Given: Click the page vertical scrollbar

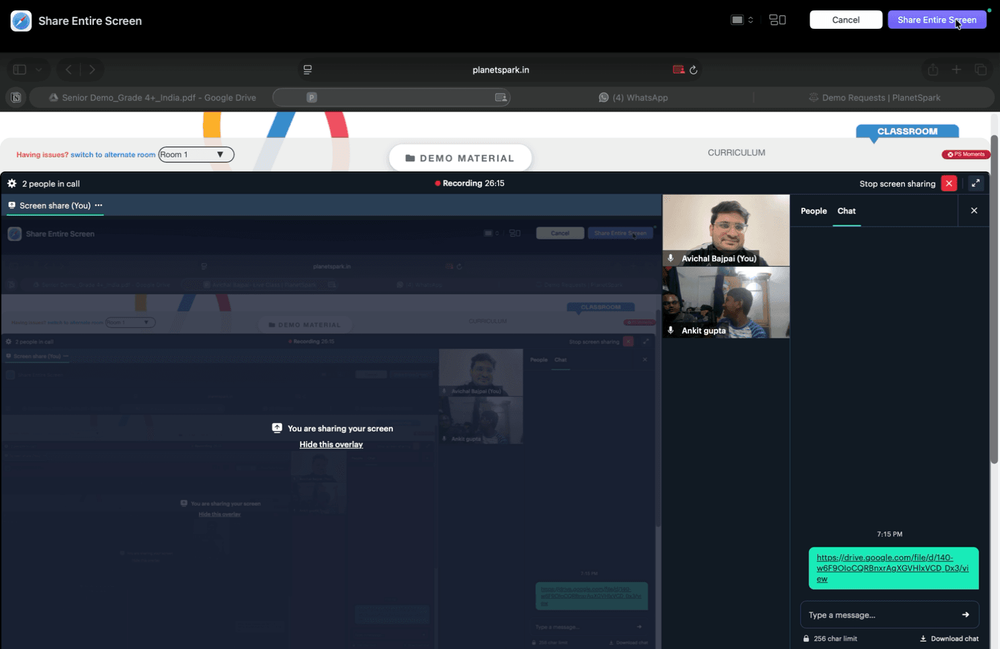Looking at the screenshot, I should 994,300.
